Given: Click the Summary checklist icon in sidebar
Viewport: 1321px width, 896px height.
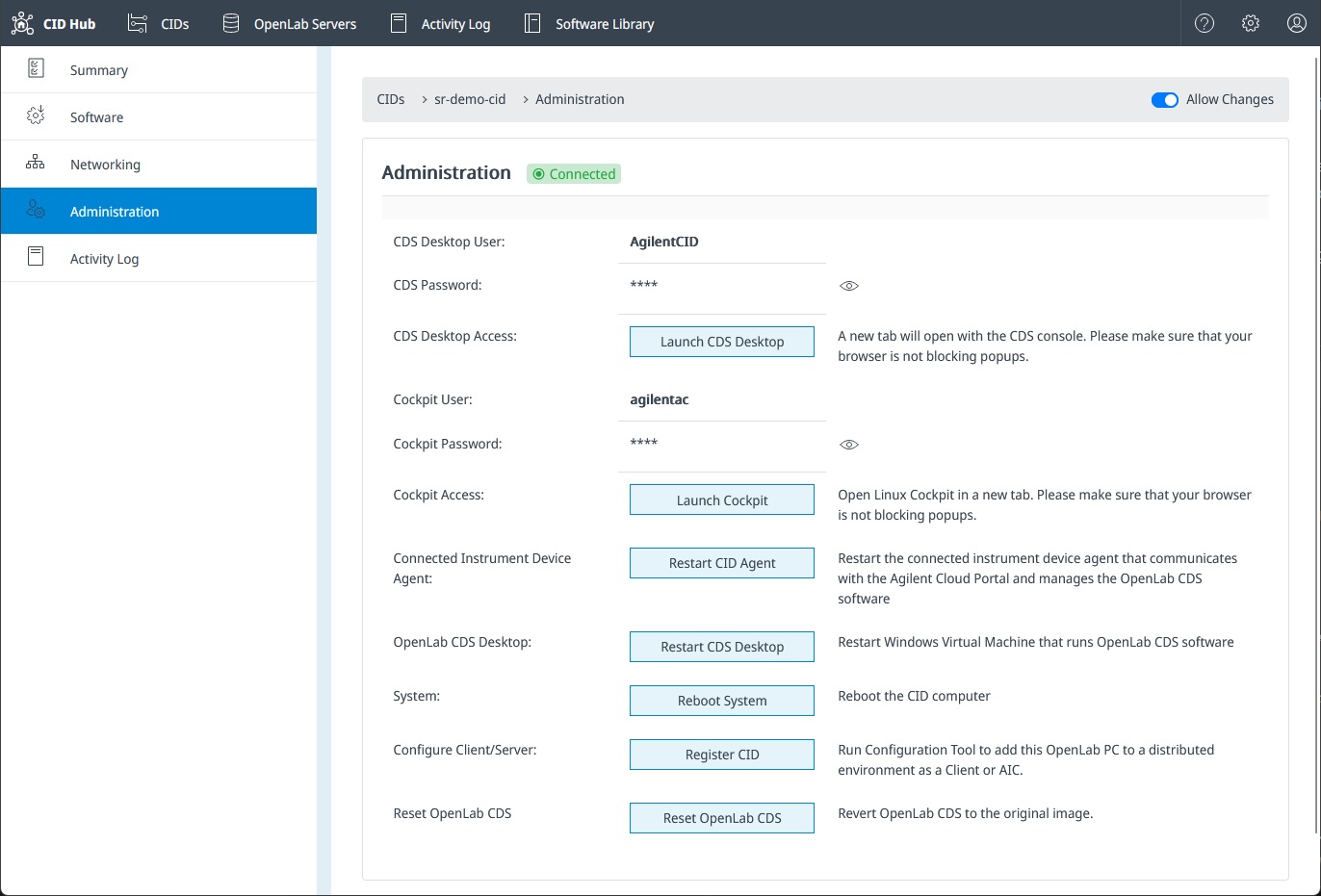Looking at the screenshot, I should point(36,68).
